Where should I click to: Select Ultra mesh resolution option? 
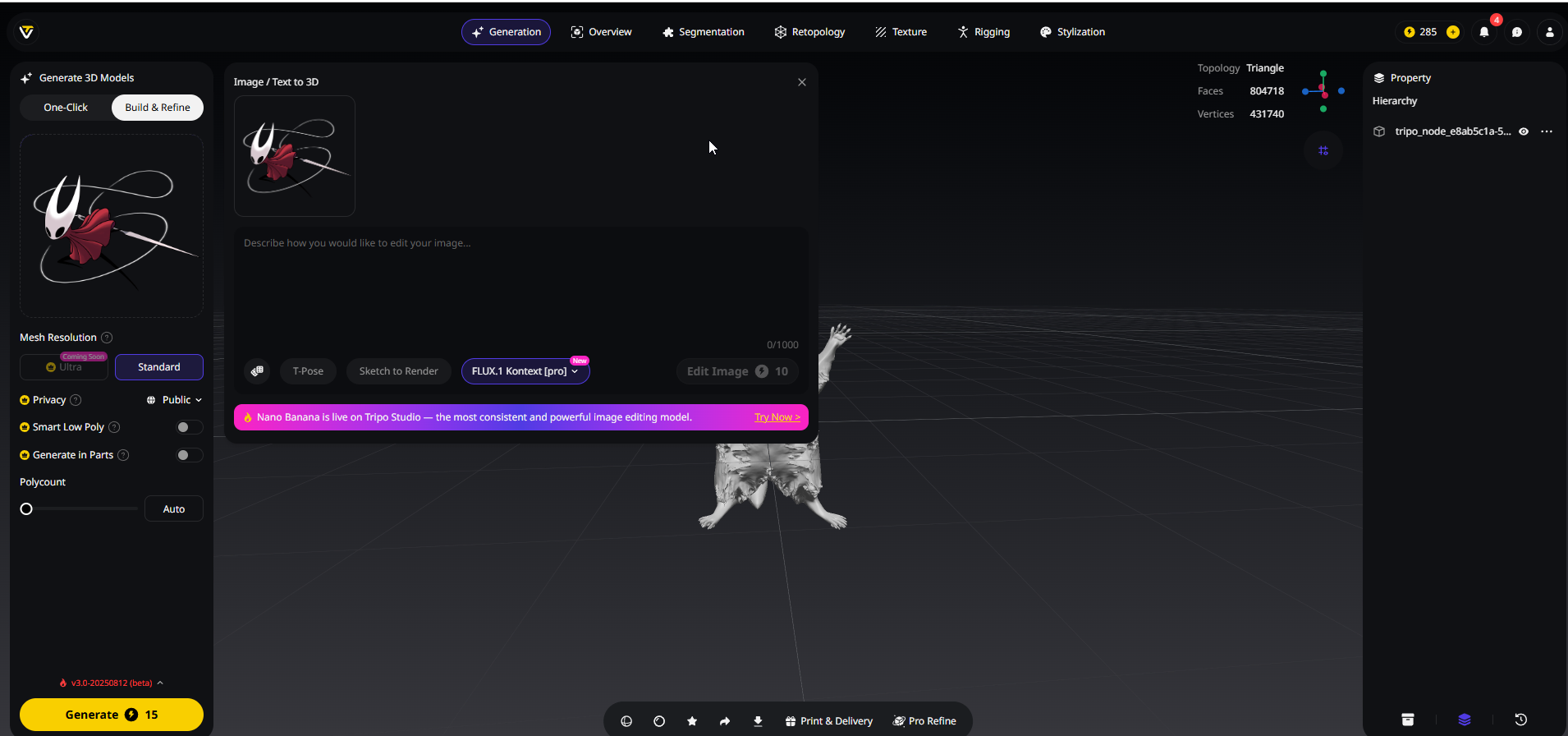coord(64,367)
